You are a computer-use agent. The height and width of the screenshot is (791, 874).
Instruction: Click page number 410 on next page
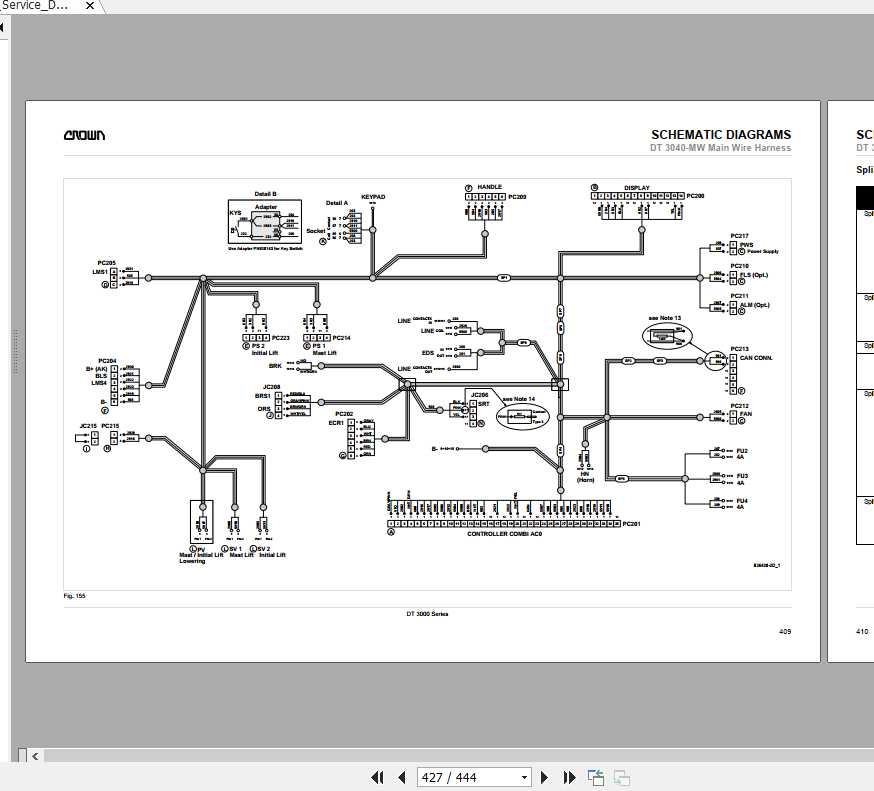point(862,632)
